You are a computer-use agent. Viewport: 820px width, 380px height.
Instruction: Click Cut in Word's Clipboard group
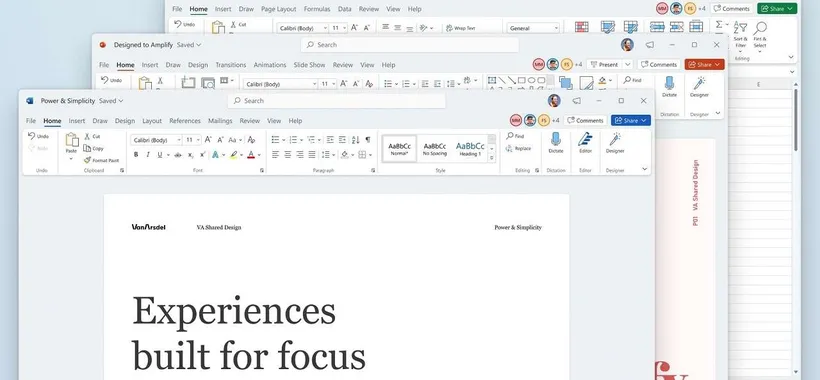pos(92,136)
